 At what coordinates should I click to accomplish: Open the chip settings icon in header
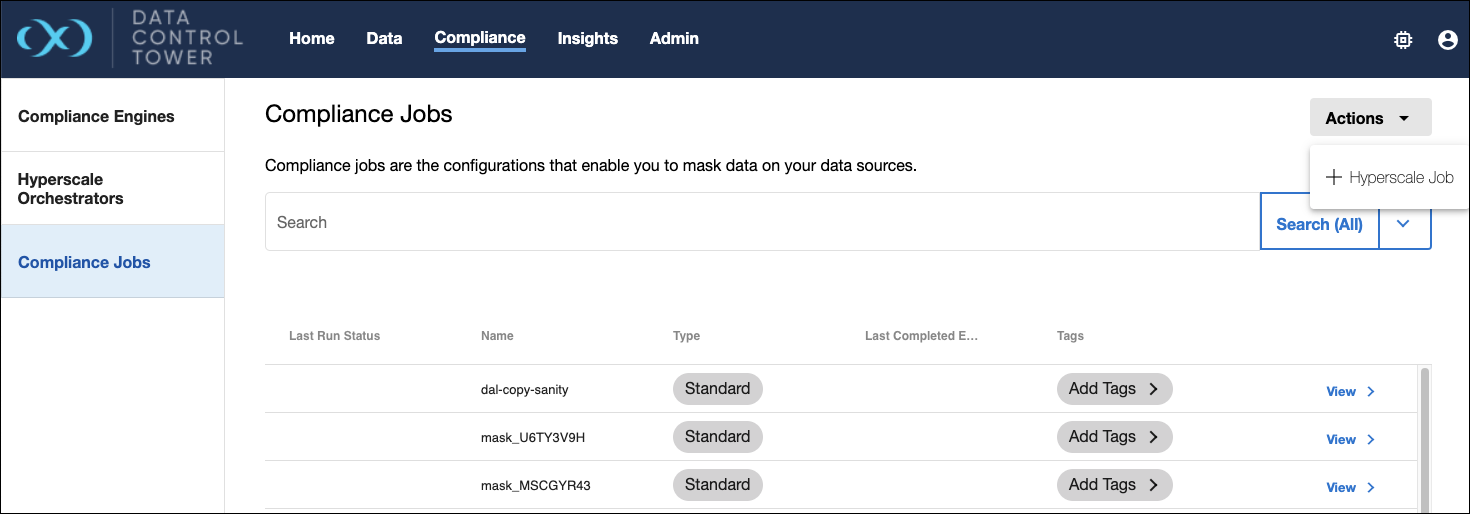pyautogui.click(x=1403, y=40)
